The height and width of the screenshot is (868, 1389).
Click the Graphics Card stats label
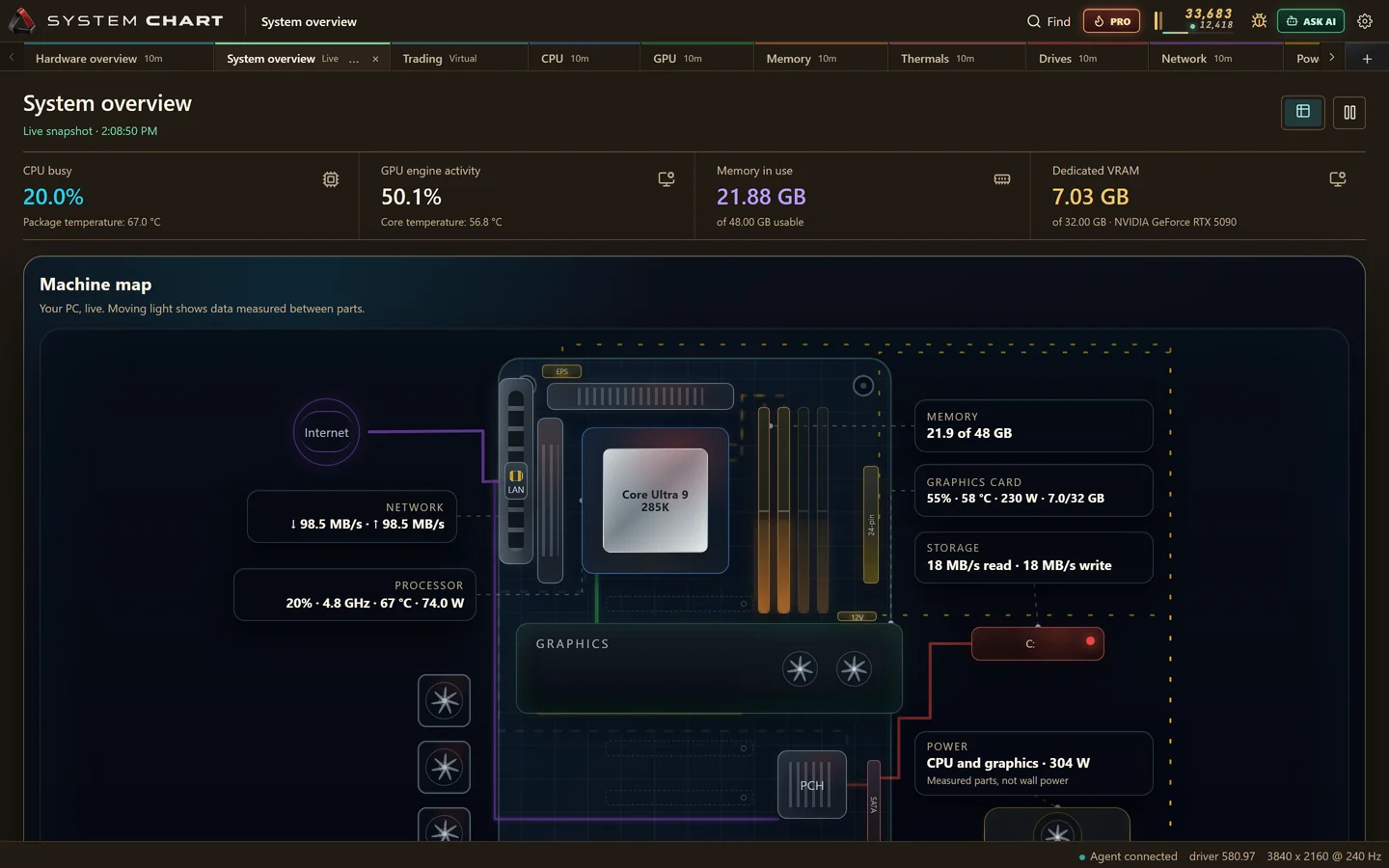(1033, 490)
